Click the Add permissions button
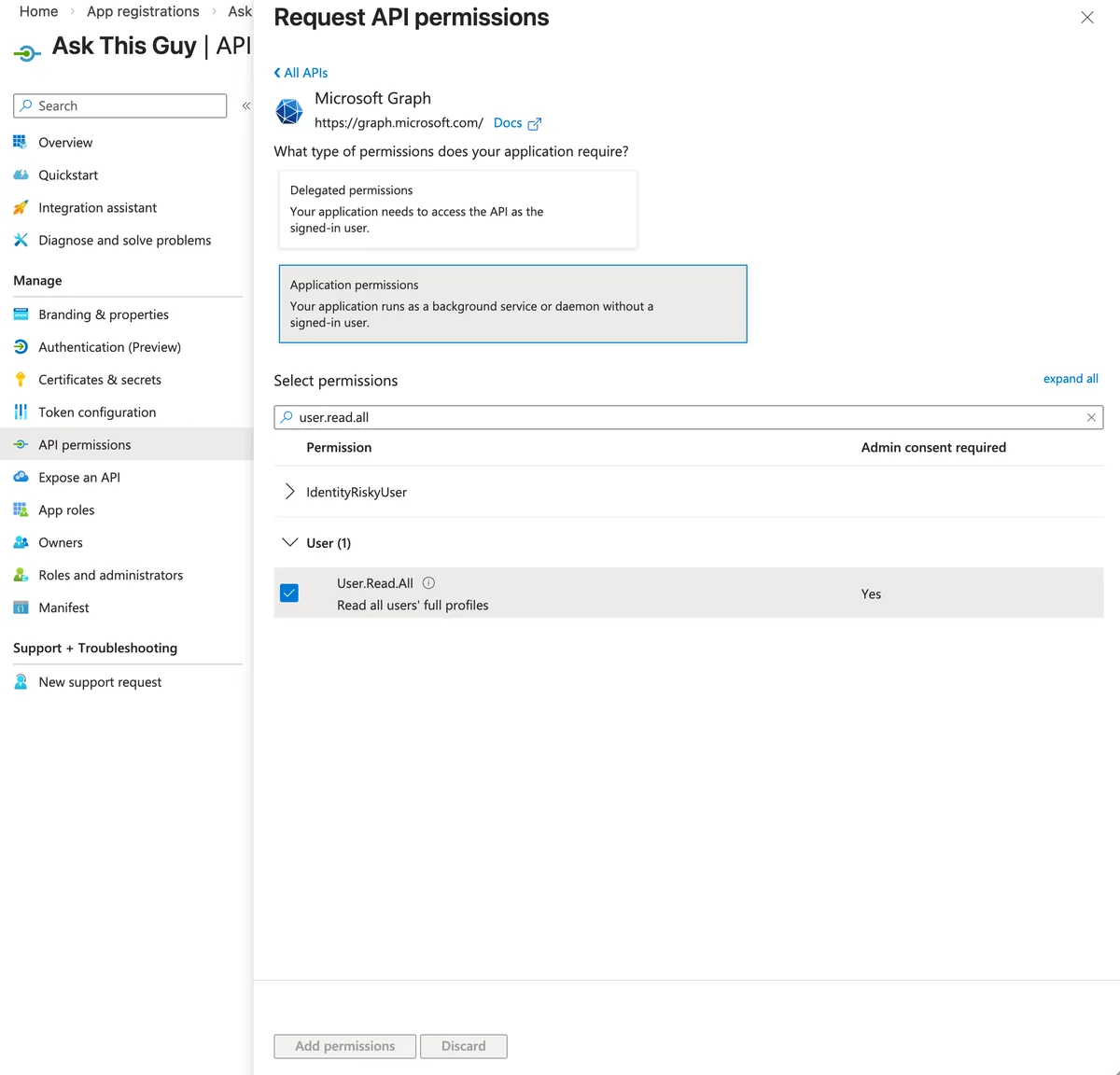 tap(345, 1046)
